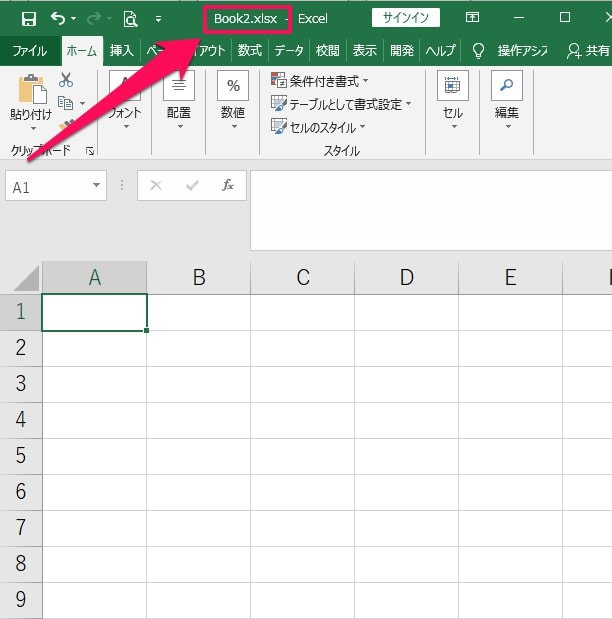Open セルのスタイル menu
Image resolution: width=612 pixels, height=619 pixels.
tap(318, 127)
